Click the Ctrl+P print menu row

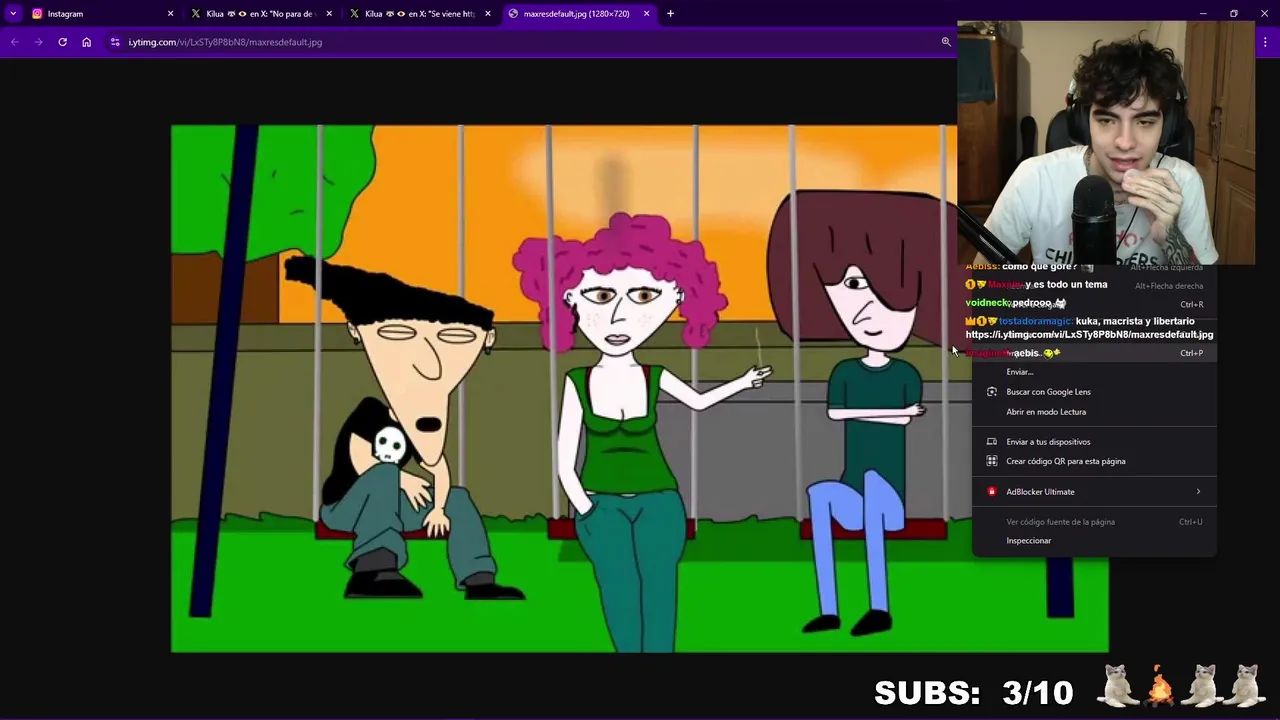coord(1094,353)
